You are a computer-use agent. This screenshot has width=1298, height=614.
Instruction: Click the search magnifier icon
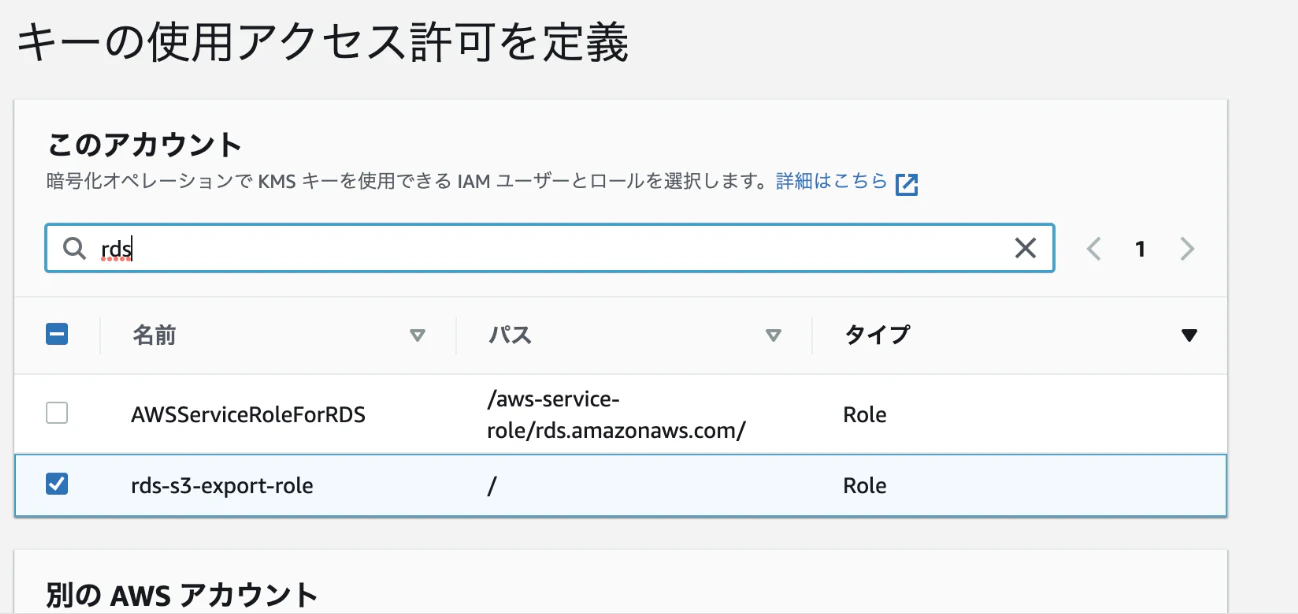pos(74,249)
